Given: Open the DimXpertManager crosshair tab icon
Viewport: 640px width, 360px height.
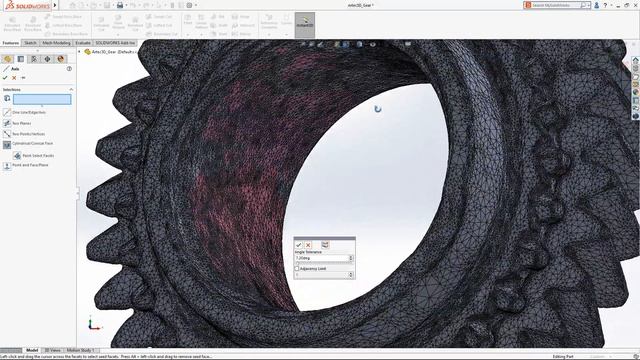Looking at the screenshot, I should coord(47,59).
